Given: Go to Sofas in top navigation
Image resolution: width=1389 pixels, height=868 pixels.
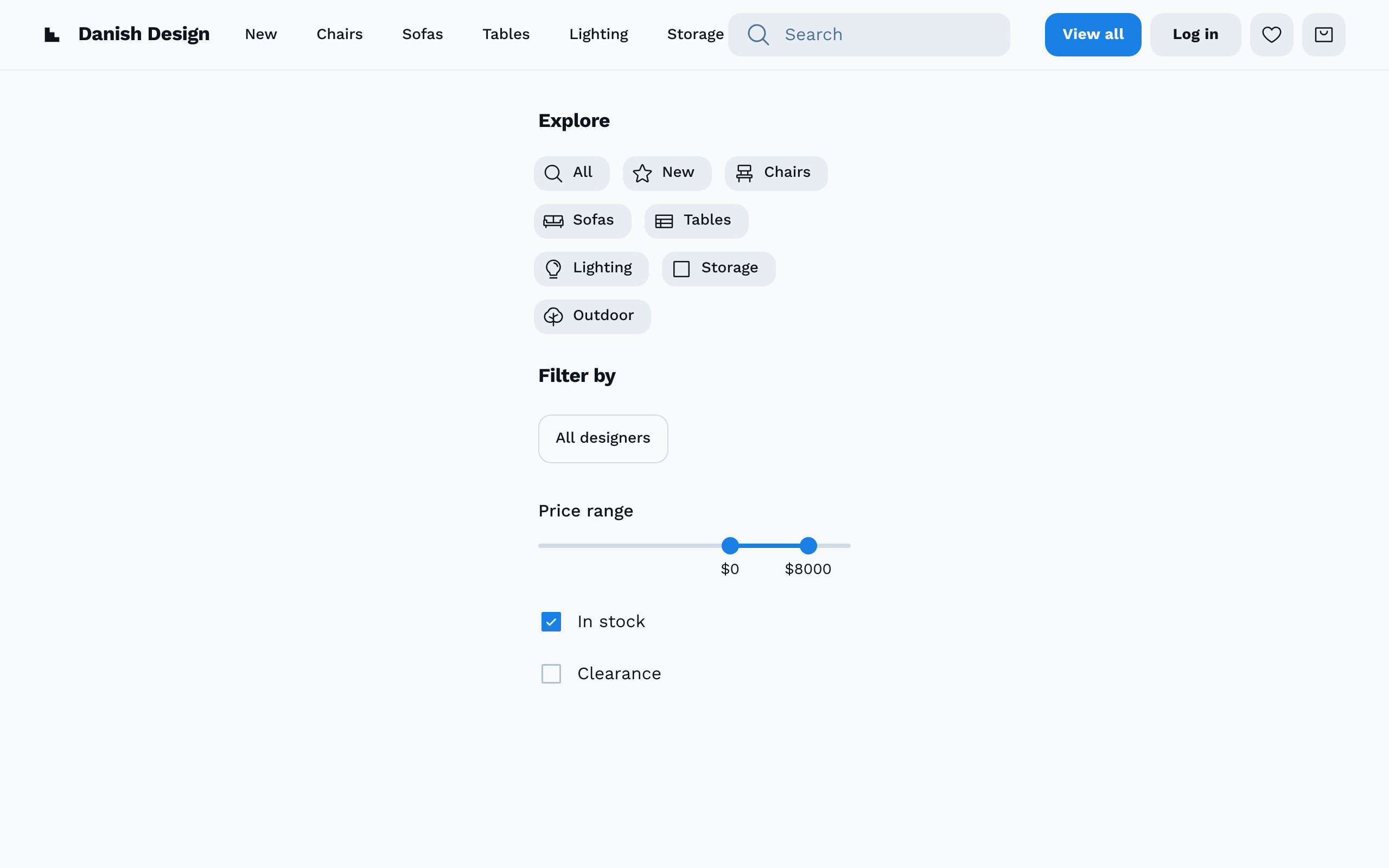Looking at the screenshot, I should click(423, 34).
